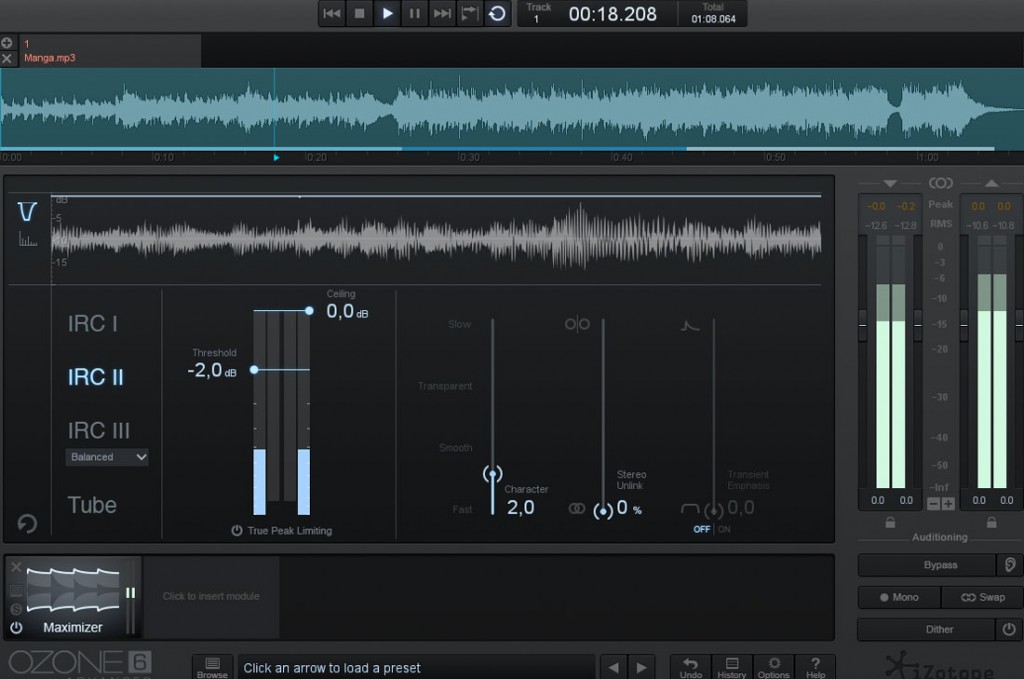Remove the track with the X icon

(x=7, y=58)
